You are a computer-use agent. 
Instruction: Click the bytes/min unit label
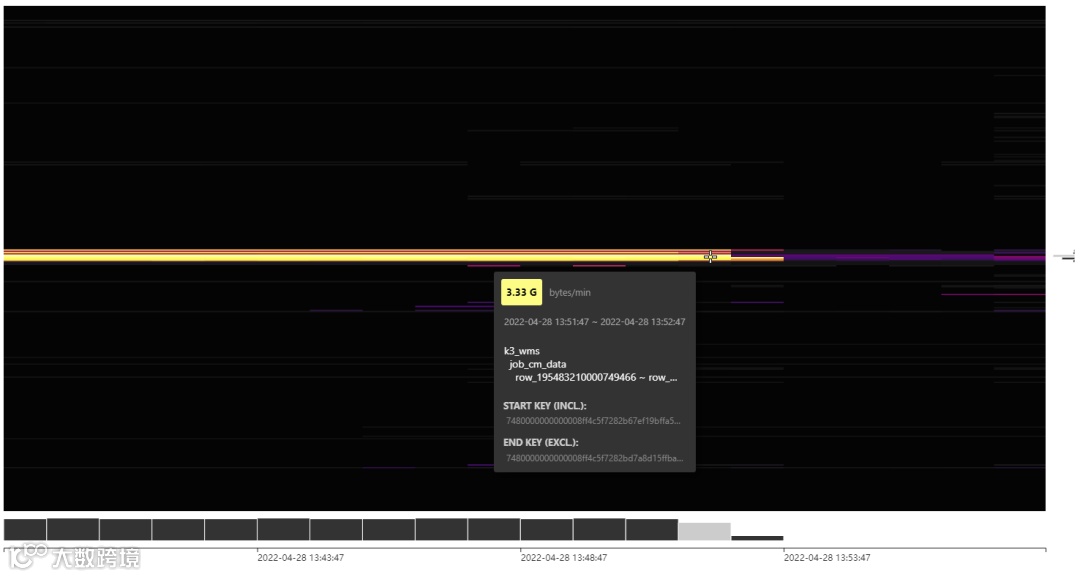[x=570, y=293]
